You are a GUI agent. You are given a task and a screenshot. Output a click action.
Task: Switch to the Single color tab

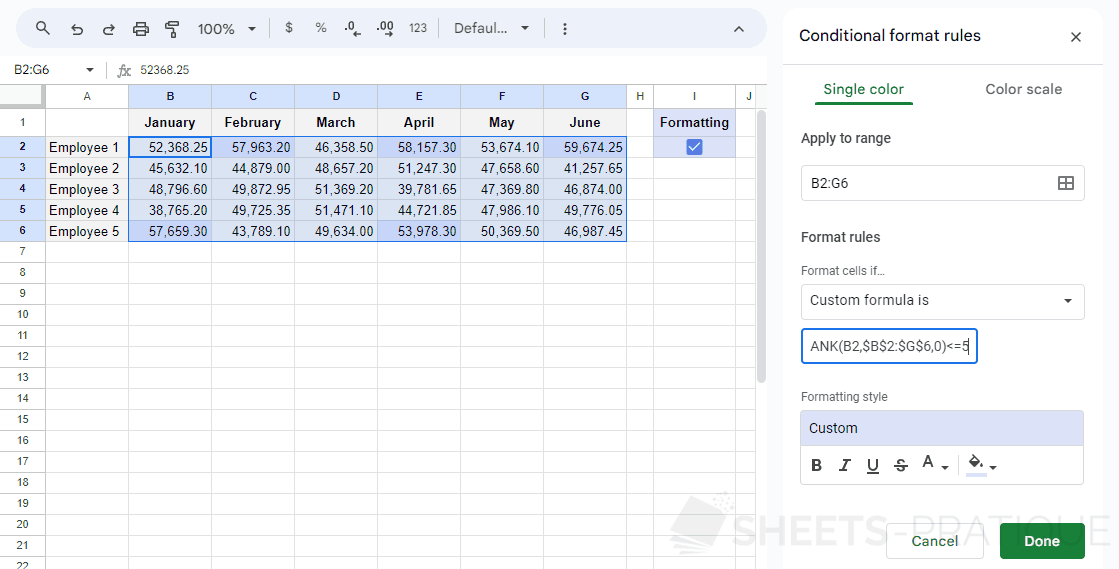[x=864, y=89]
